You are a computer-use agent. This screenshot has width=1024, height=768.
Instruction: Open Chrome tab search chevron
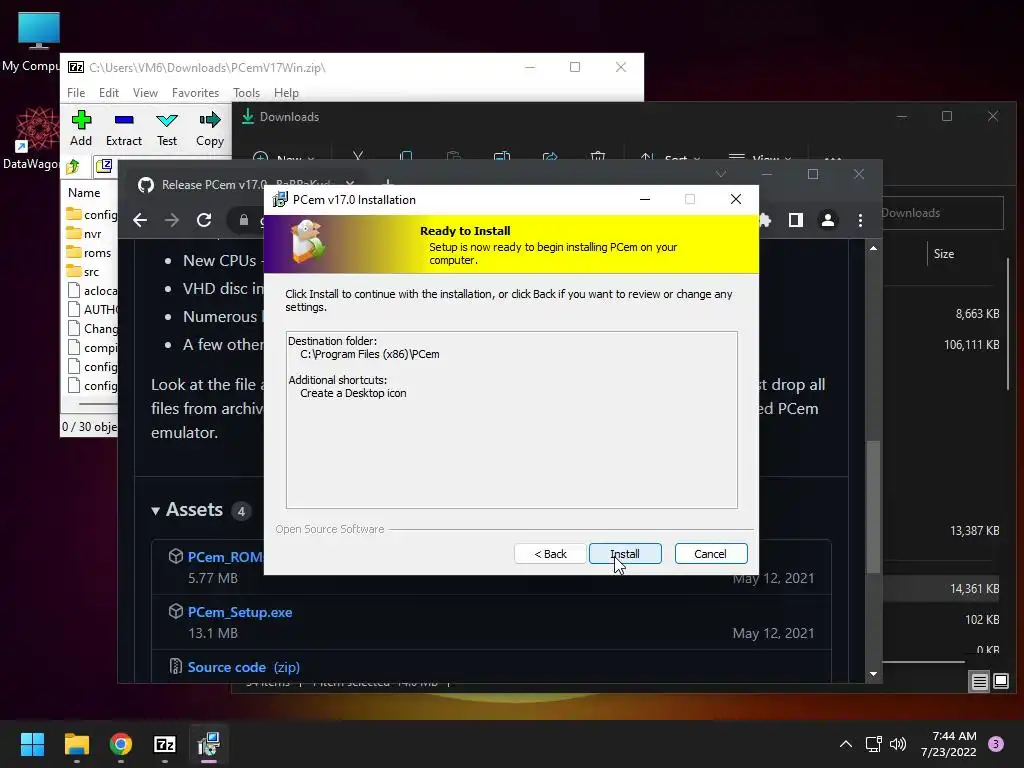pyautogui.click(x=721, y=174)
